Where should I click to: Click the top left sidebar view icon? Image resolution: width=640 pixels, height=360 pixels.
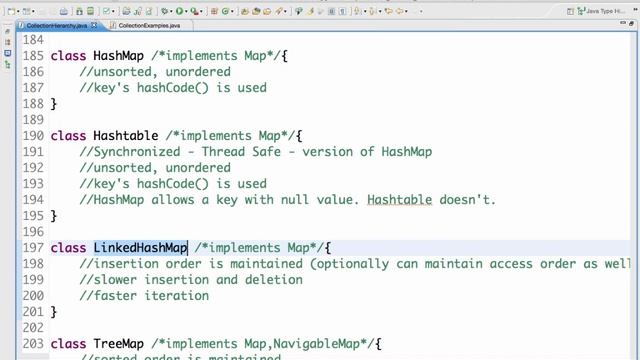click(x=8, y=31)
